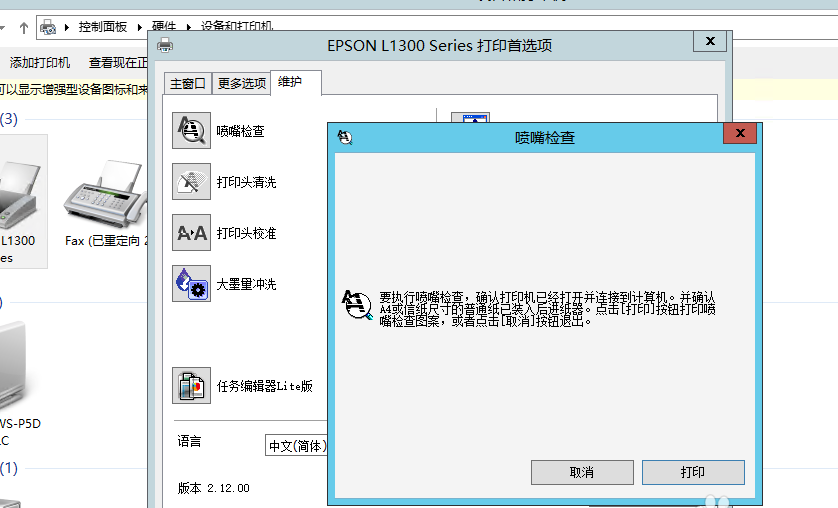Expand the arrow after 控制面板 in breadcrumb
Viewport: 838px width, 508px height.
[139, 27]
